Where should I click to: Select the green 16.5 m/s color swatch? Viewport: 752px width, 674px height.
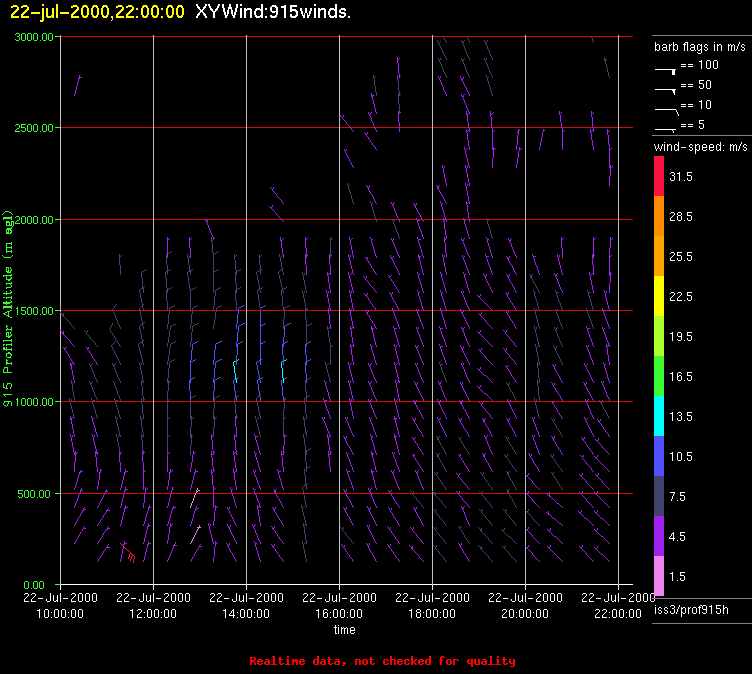click(x=659, y=376)
